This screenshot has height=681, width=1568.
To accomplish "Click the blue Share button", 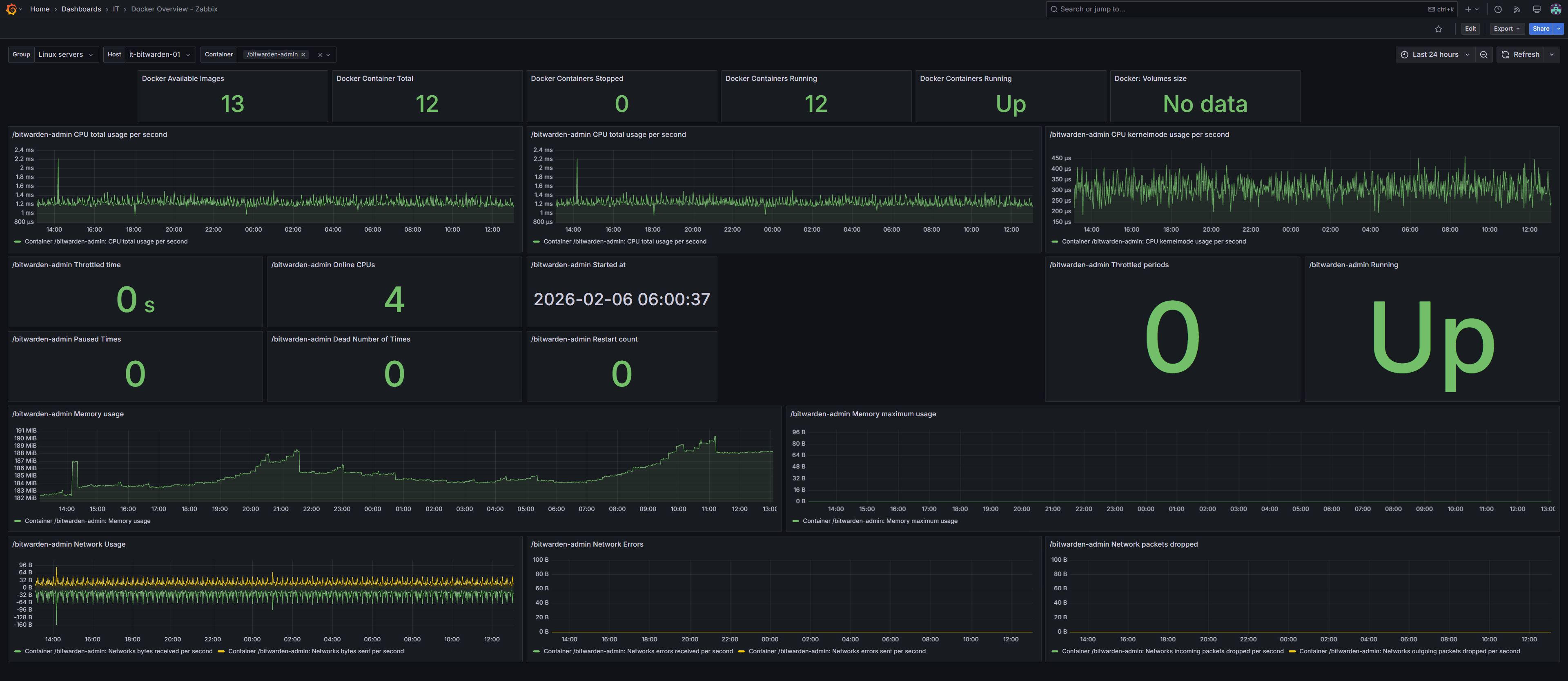I will coord(1541,29).
